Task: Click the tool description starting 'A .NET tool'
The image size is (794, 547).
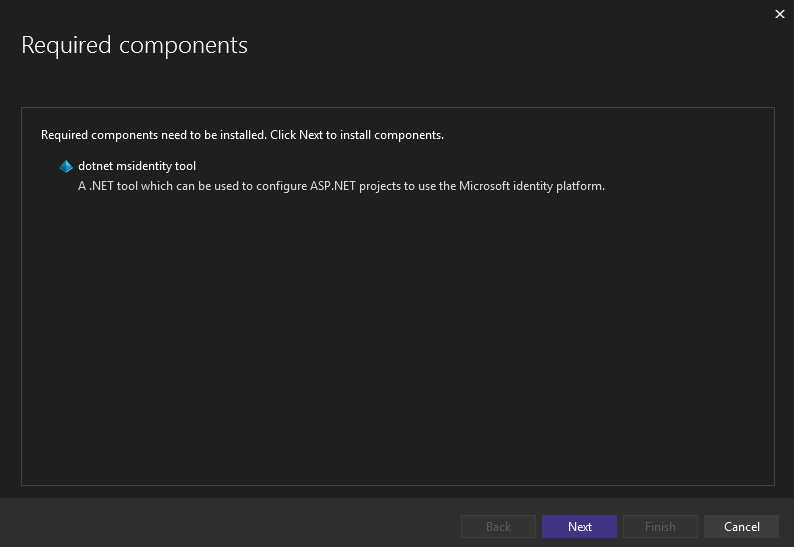Action: [x=341, y=186]
